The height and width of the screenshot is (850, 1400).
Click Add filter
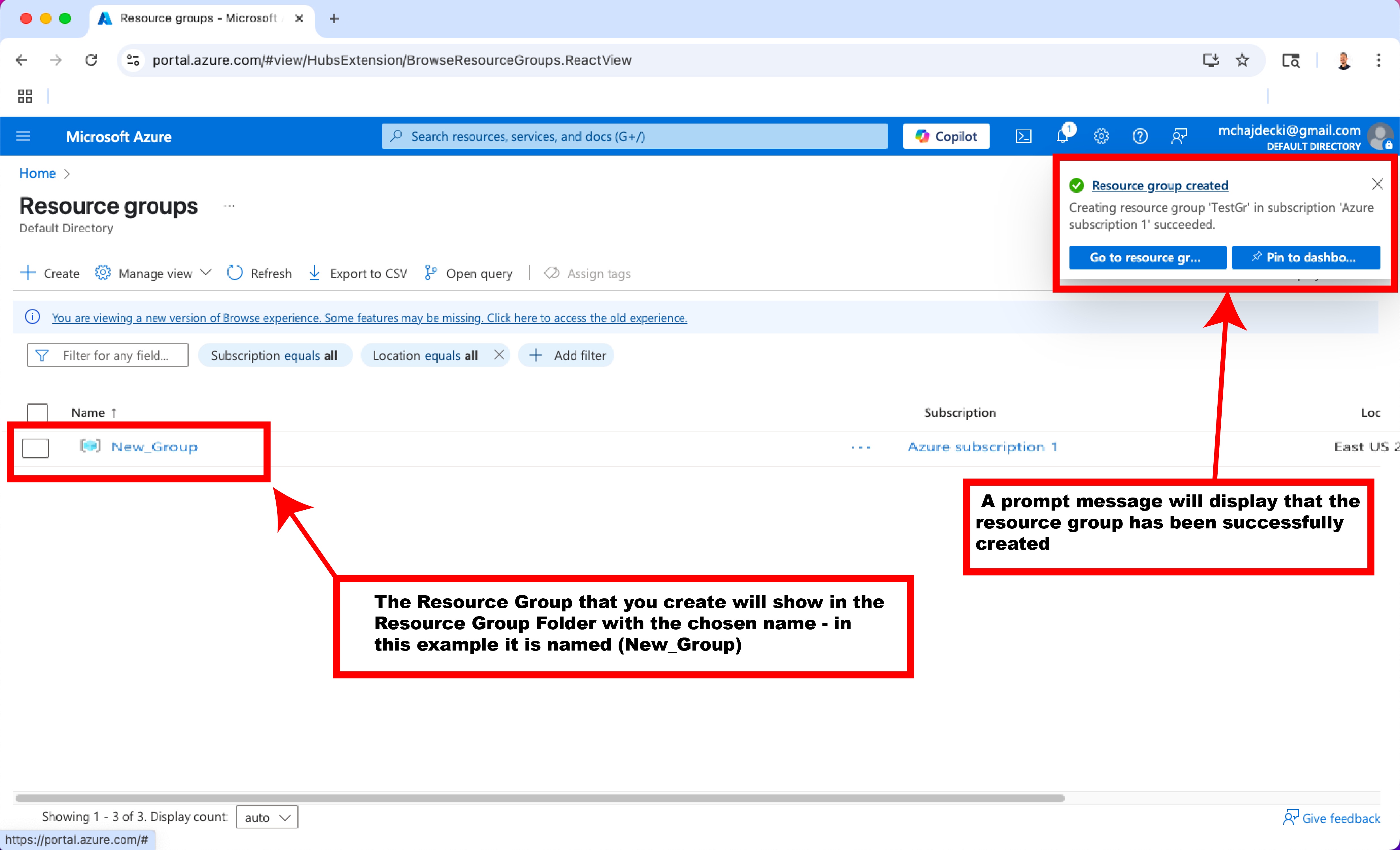click(x=566, y=355)
